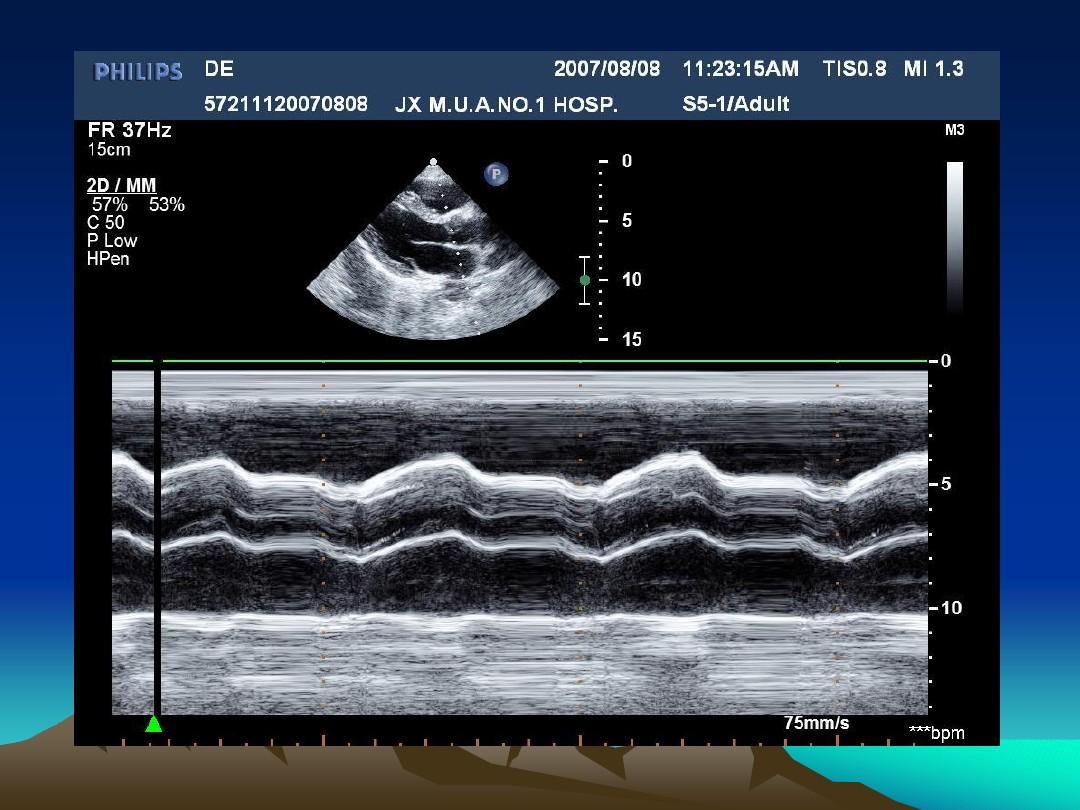The height and width of the screenshot is (810, 1080).
Task: Click the 'JX M.U.A.NO.1 HOSP.' hospital name
Action: [506, 105]
